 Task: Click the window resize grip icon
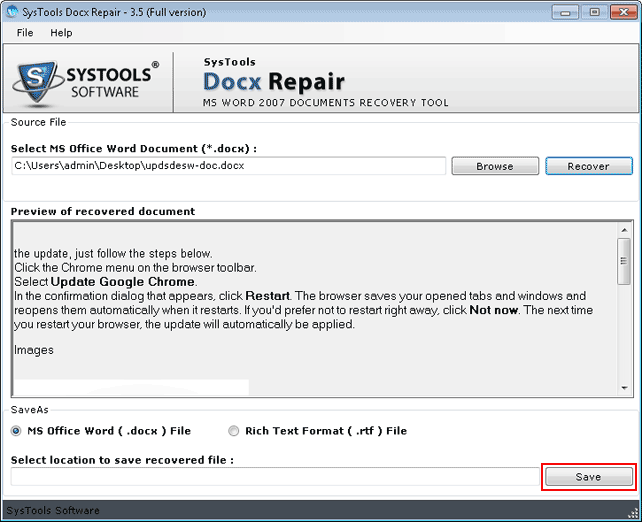[x=633, y=513]
